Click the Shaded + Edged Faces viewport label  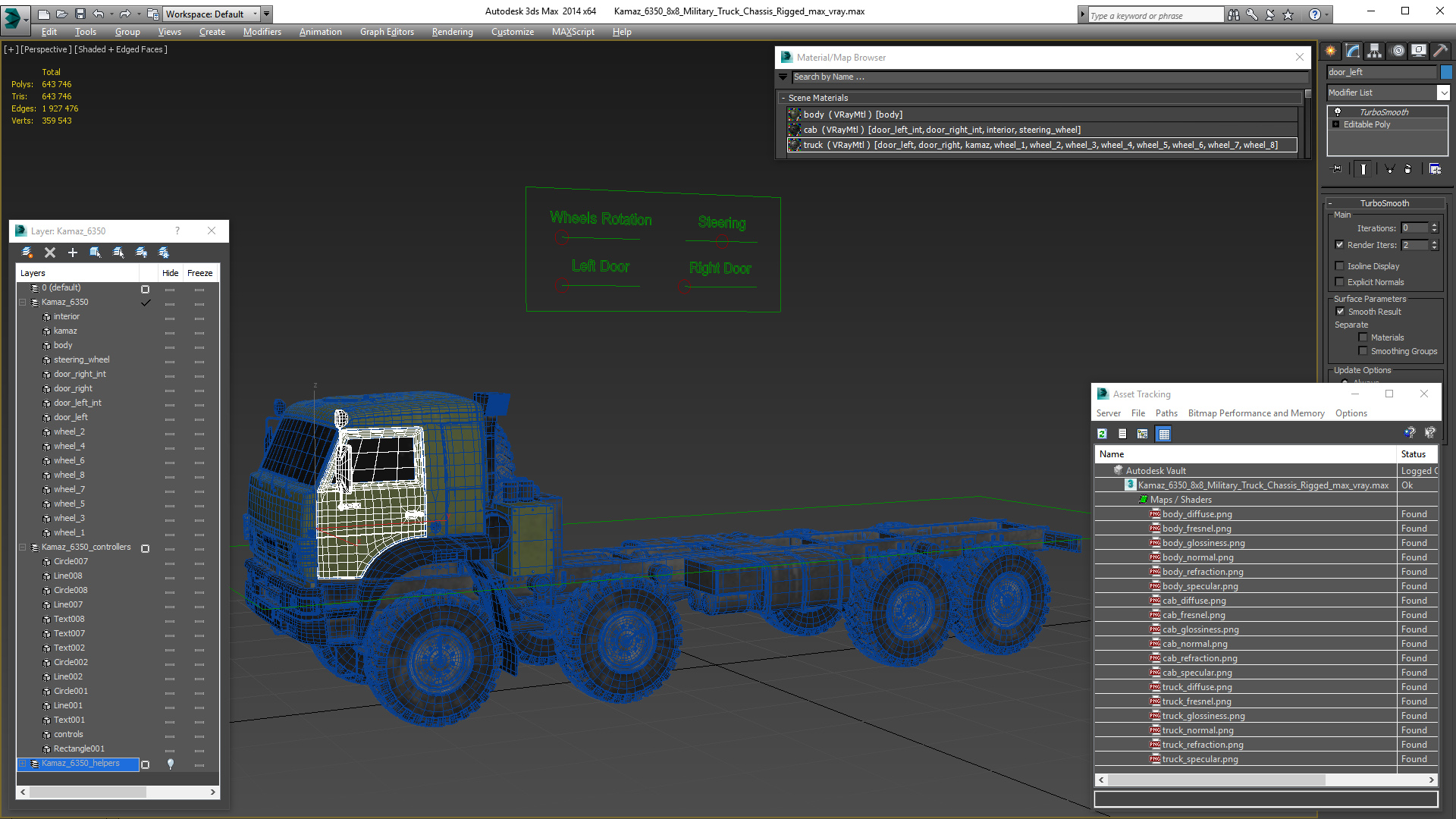tap(121, 49)
